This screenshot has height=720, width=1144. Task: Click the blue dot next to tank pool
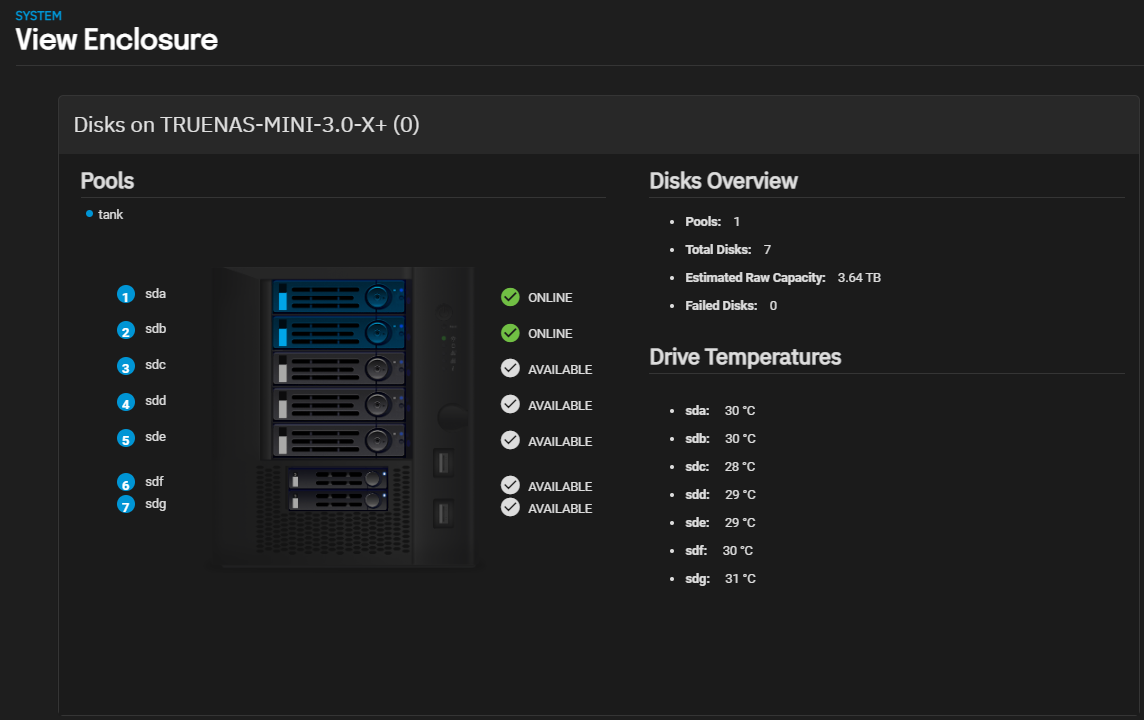[x=89, y=213]
